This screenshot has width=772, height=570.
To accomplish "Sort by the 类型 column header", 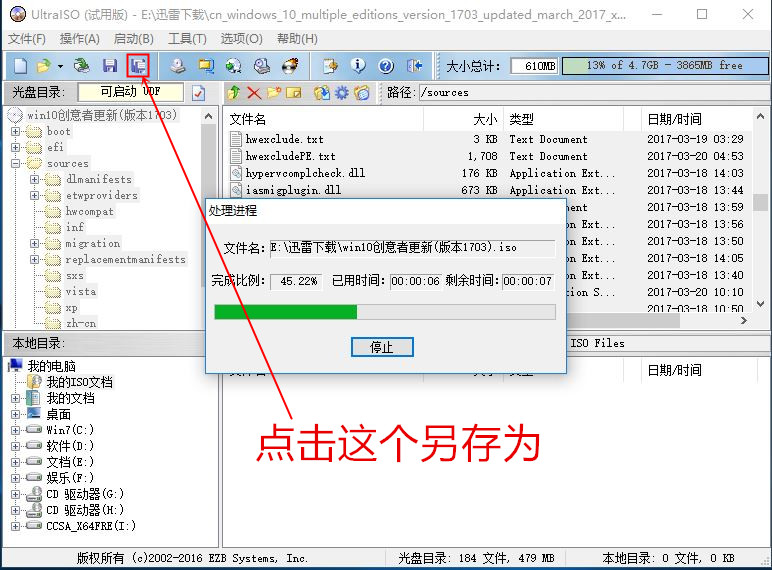I will [563, 119].
